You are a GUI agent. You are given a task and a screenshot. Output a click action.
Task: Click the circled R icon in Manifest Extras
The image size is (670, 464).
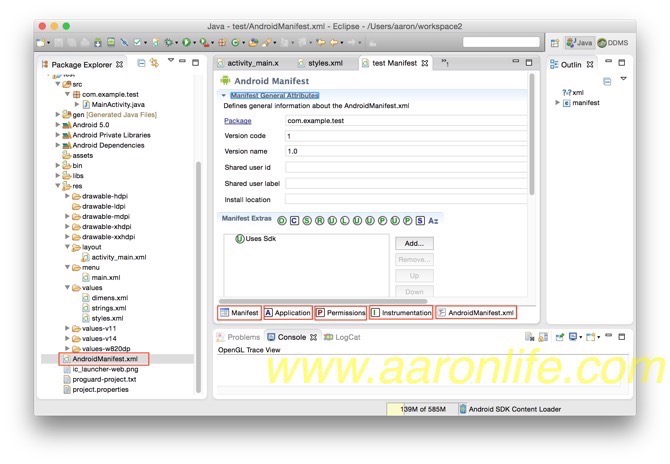(x=320, y=220)
